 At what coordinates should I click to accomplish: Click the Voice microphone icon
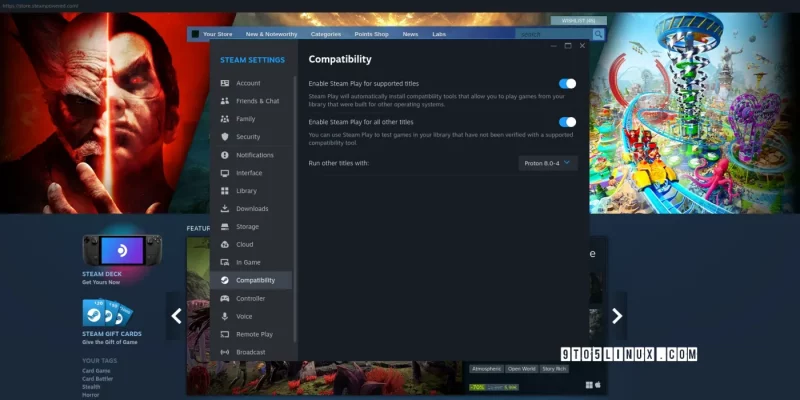(x=224, y=316)
